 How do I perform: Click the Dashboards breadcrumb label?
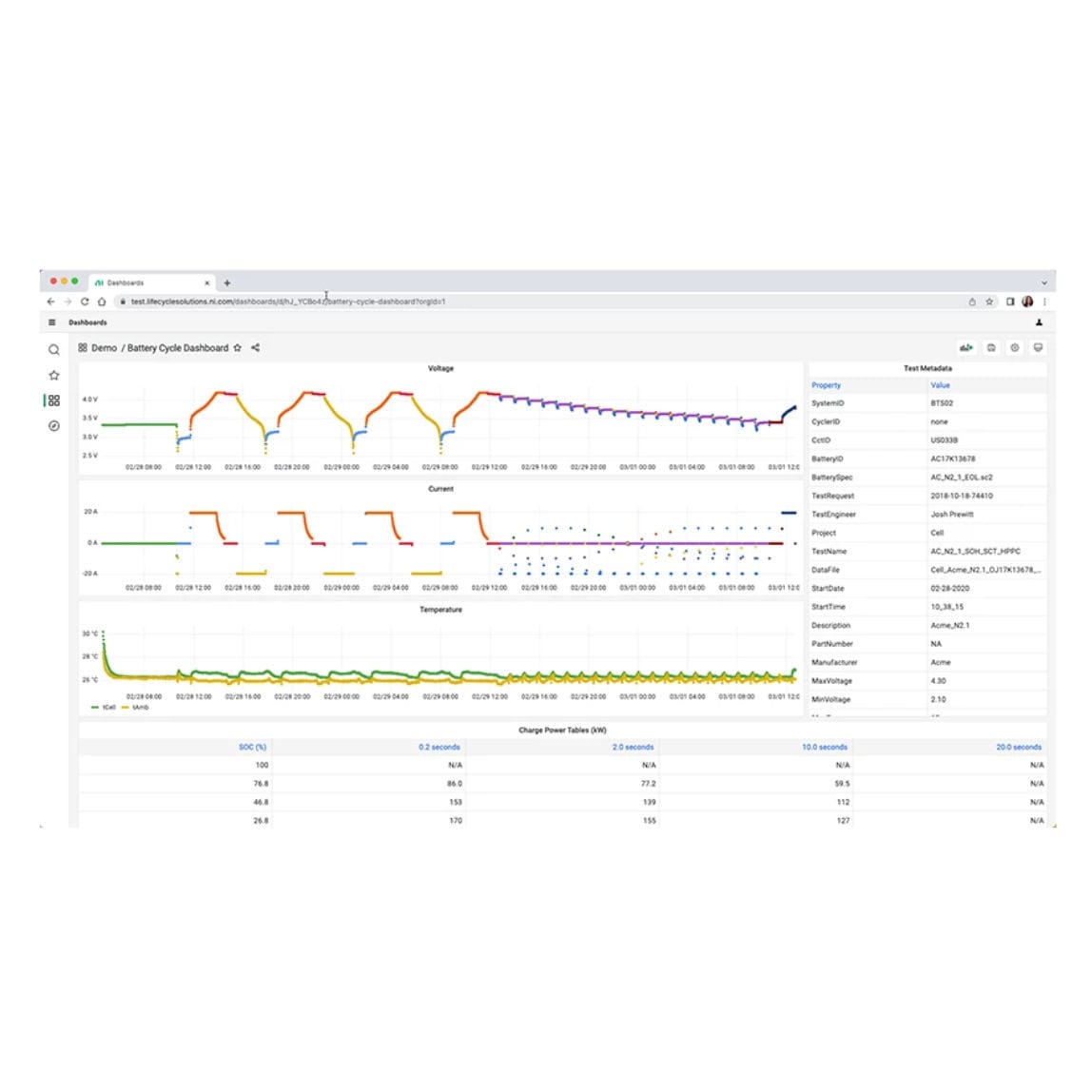(88, 322)
